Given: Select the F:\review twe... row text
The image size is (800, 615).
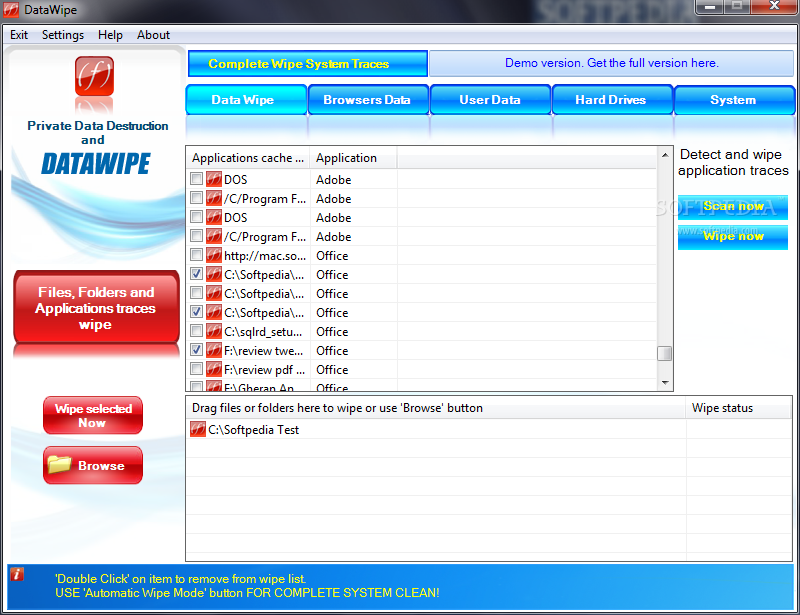Looking at the screenshot, I should [264, 350].
